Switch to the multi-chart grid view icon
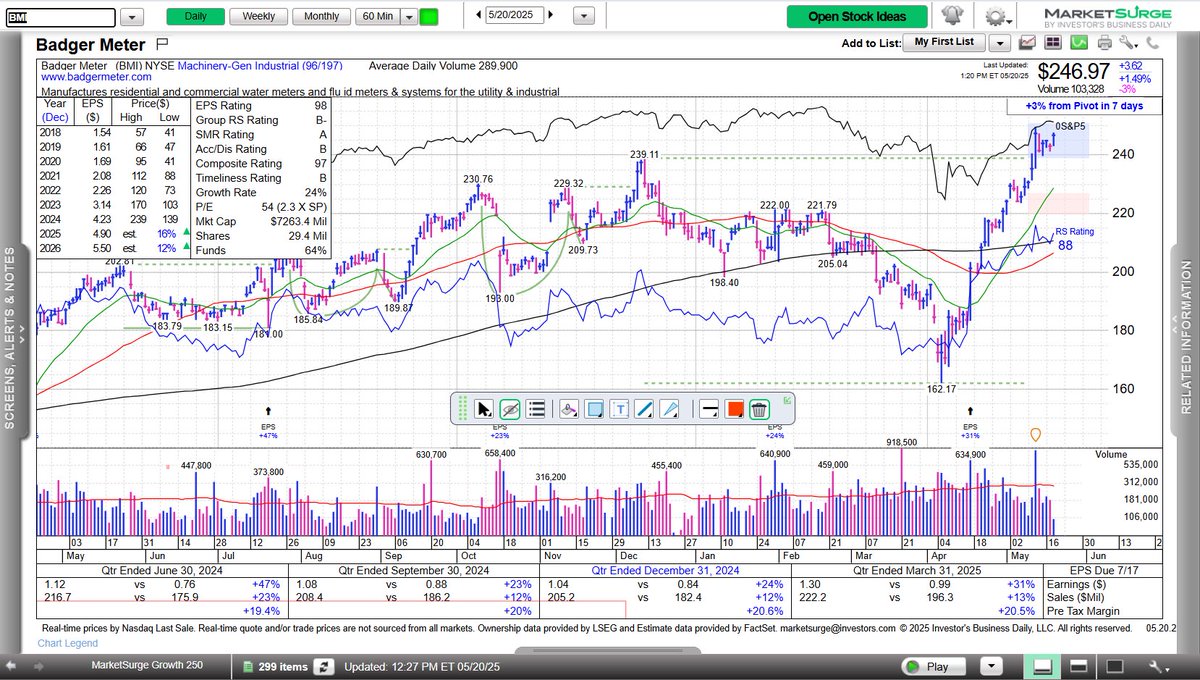1200x680 pixels. point(1052,43)
